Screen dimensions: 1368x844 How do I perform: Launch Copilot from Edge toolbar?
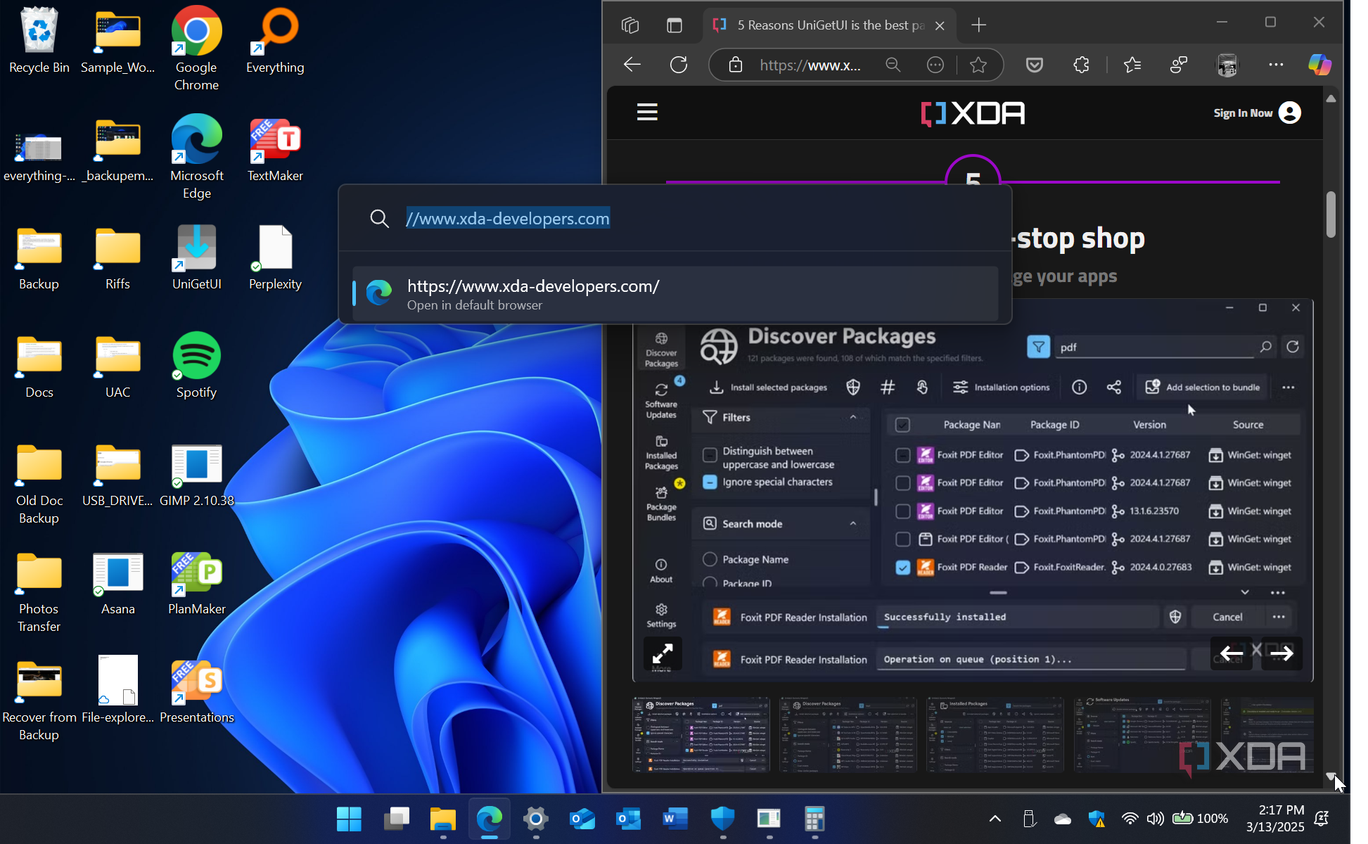[x=1320, y=65]
